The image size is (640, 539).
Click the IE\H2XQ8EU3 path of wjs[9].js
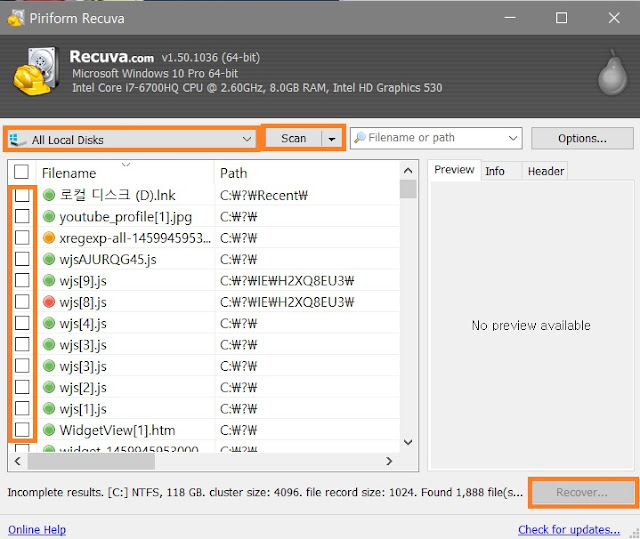pyautogui.click(x=287, y=281)
